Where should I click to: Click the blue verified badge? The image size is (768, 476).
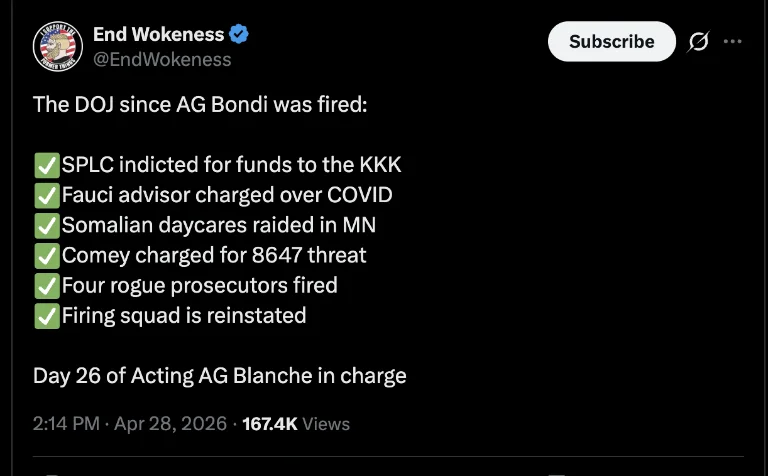pos(239,34)
